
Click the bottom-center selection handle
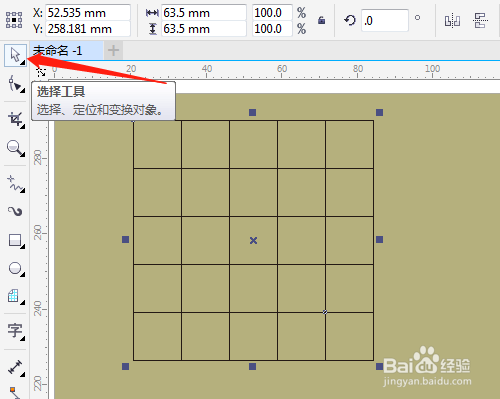[252, 366]
